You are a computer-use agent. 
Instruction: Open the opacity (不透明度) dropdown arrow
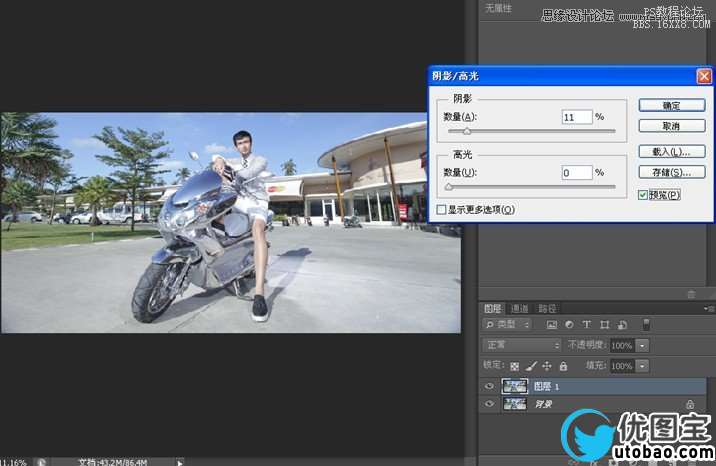coord(642,345)
